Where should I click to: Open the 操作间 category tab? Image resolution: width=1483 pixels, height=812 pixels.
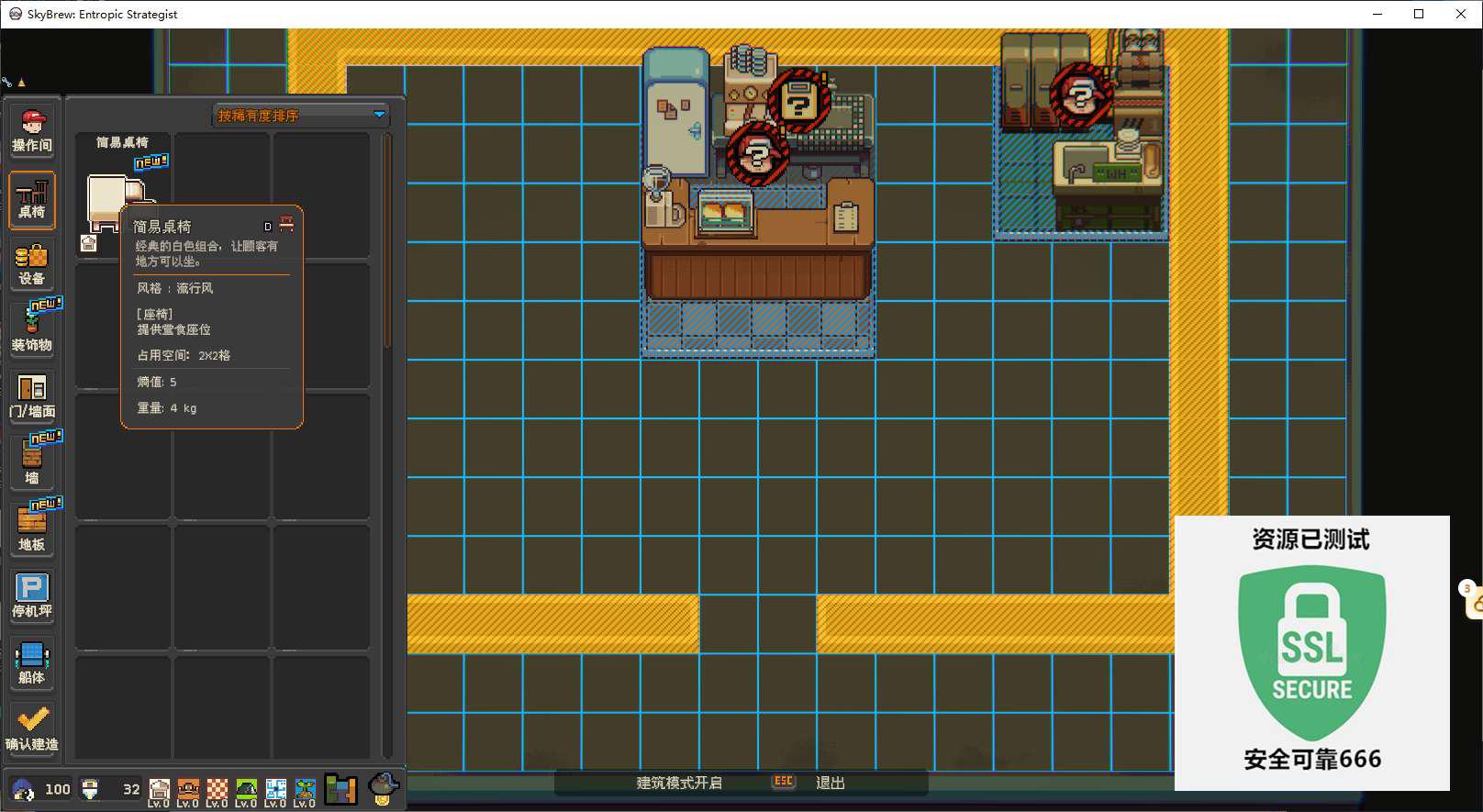click(32, 130)
